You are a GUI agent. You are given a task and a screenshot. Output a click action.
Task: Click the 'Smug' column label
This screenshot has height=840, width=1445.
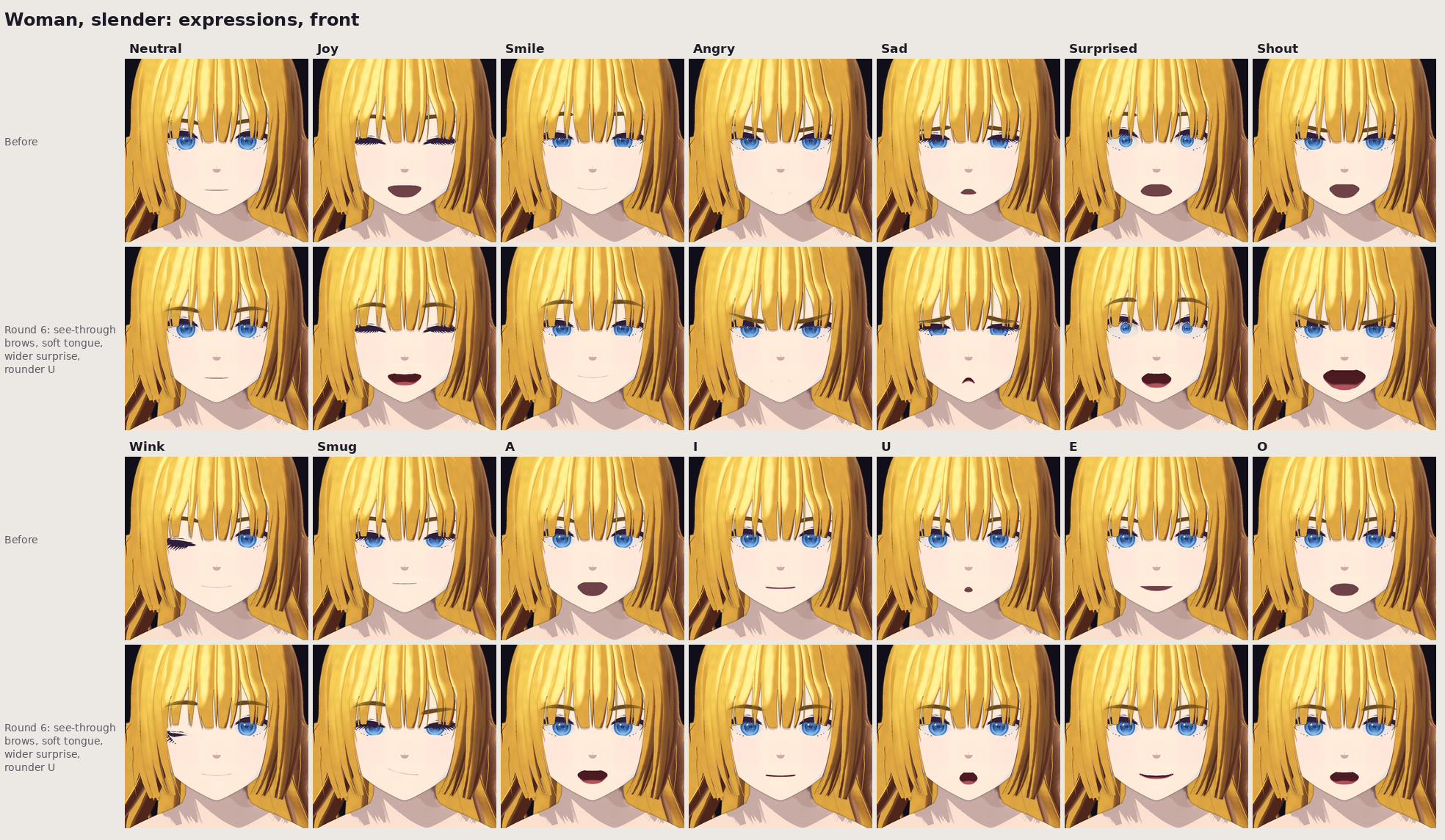coord(337,447)
